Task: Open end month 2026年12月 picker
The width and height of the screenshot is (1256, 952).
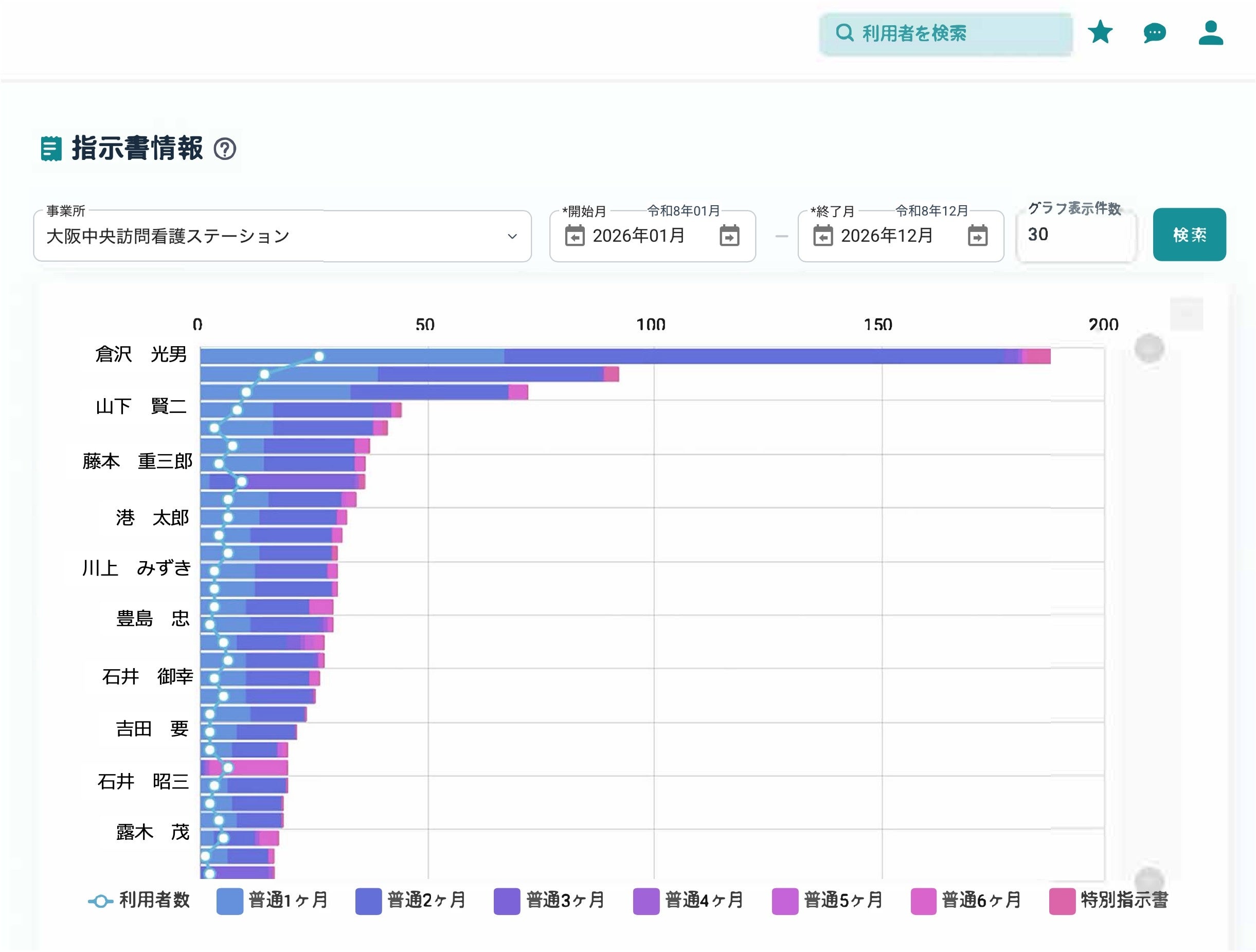Action: pos(886,236)
